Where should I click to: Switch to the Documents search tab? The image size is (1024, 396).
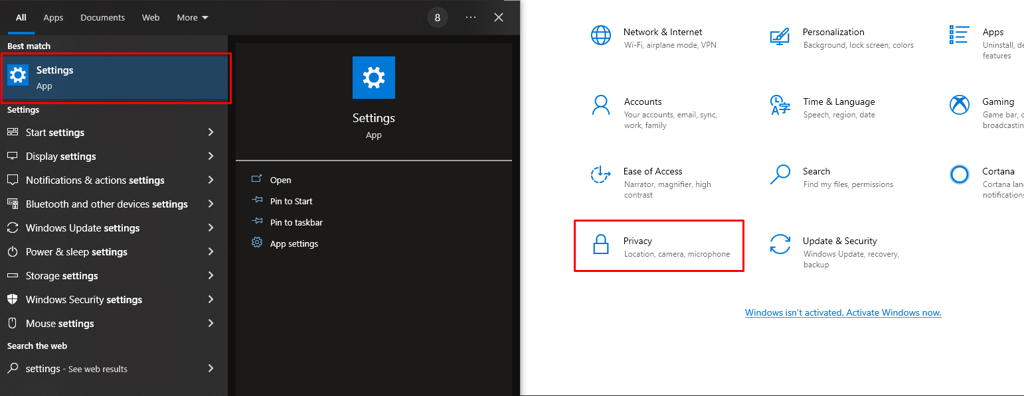(103, 18)
